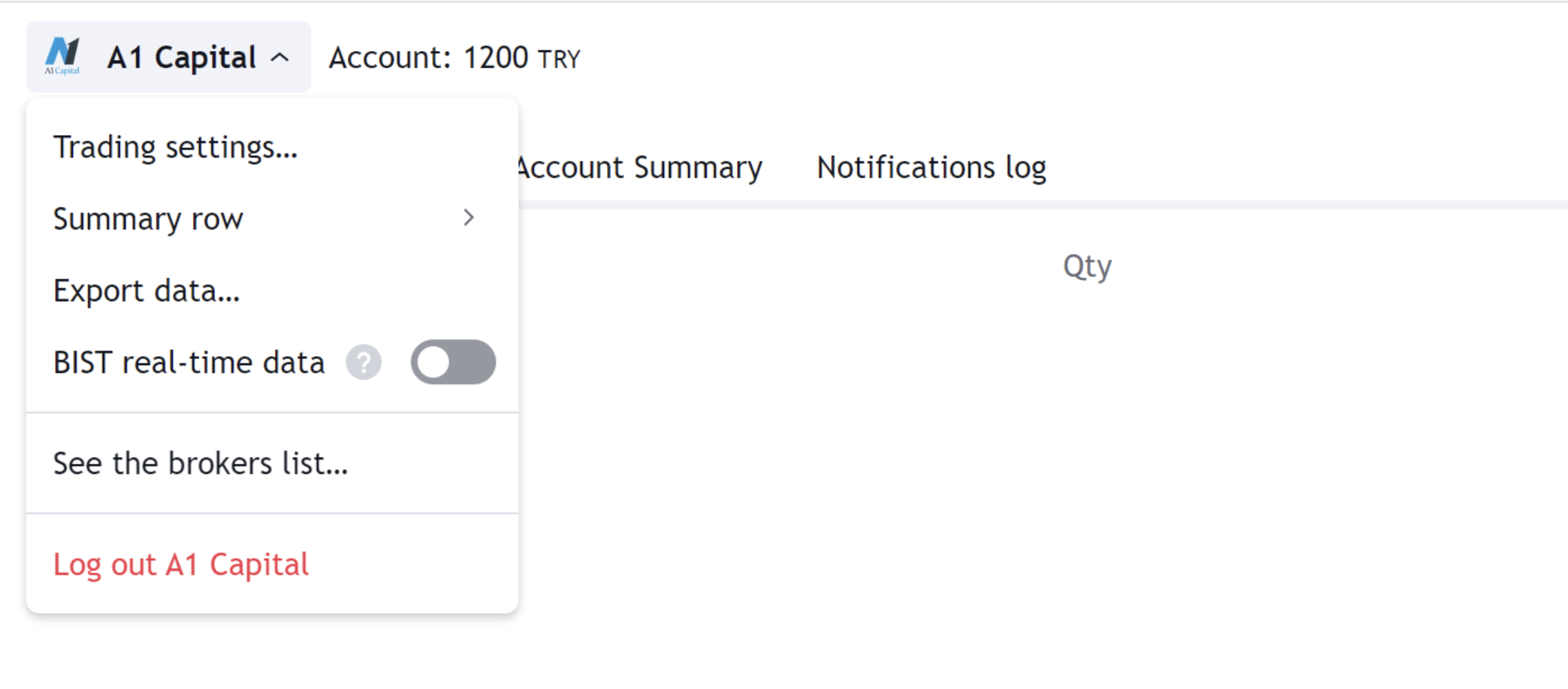Viewport: 1568px width, 689px height.
Task: Click the Qty column header
Action: [x=1087, y=266]
